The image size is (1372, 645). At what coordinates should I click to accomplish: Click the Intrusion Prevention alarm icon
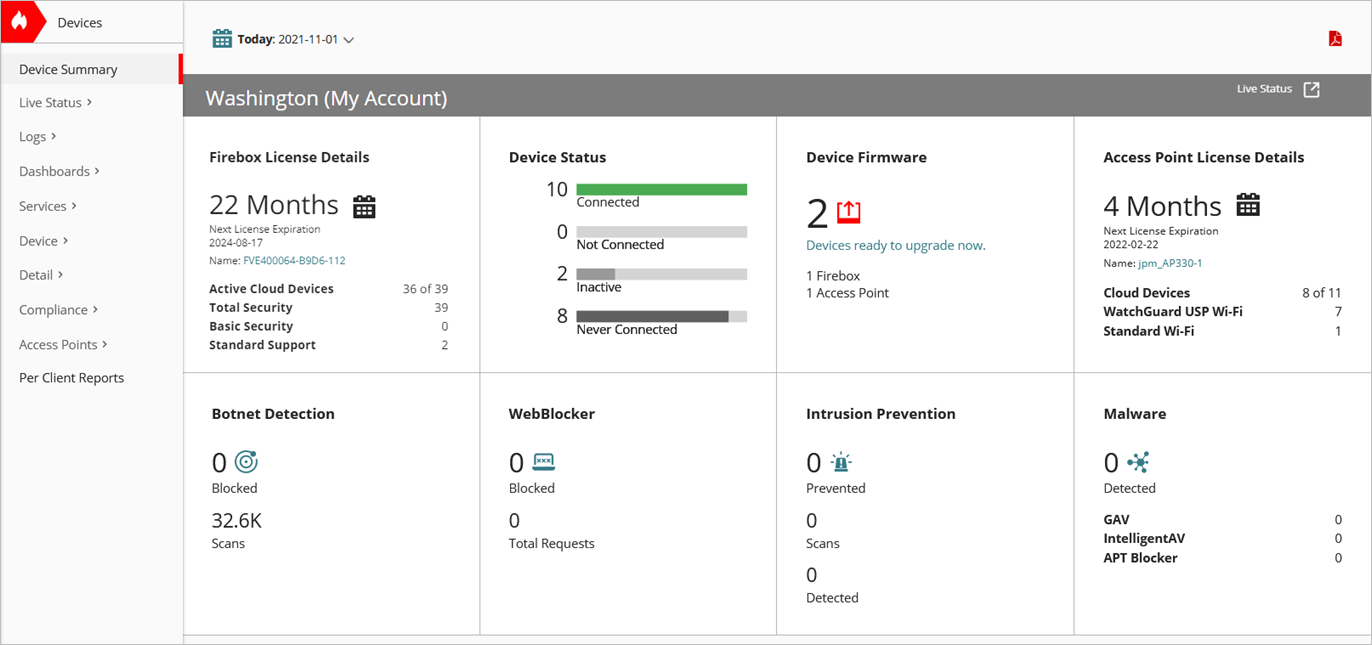[x=840, y=461]
